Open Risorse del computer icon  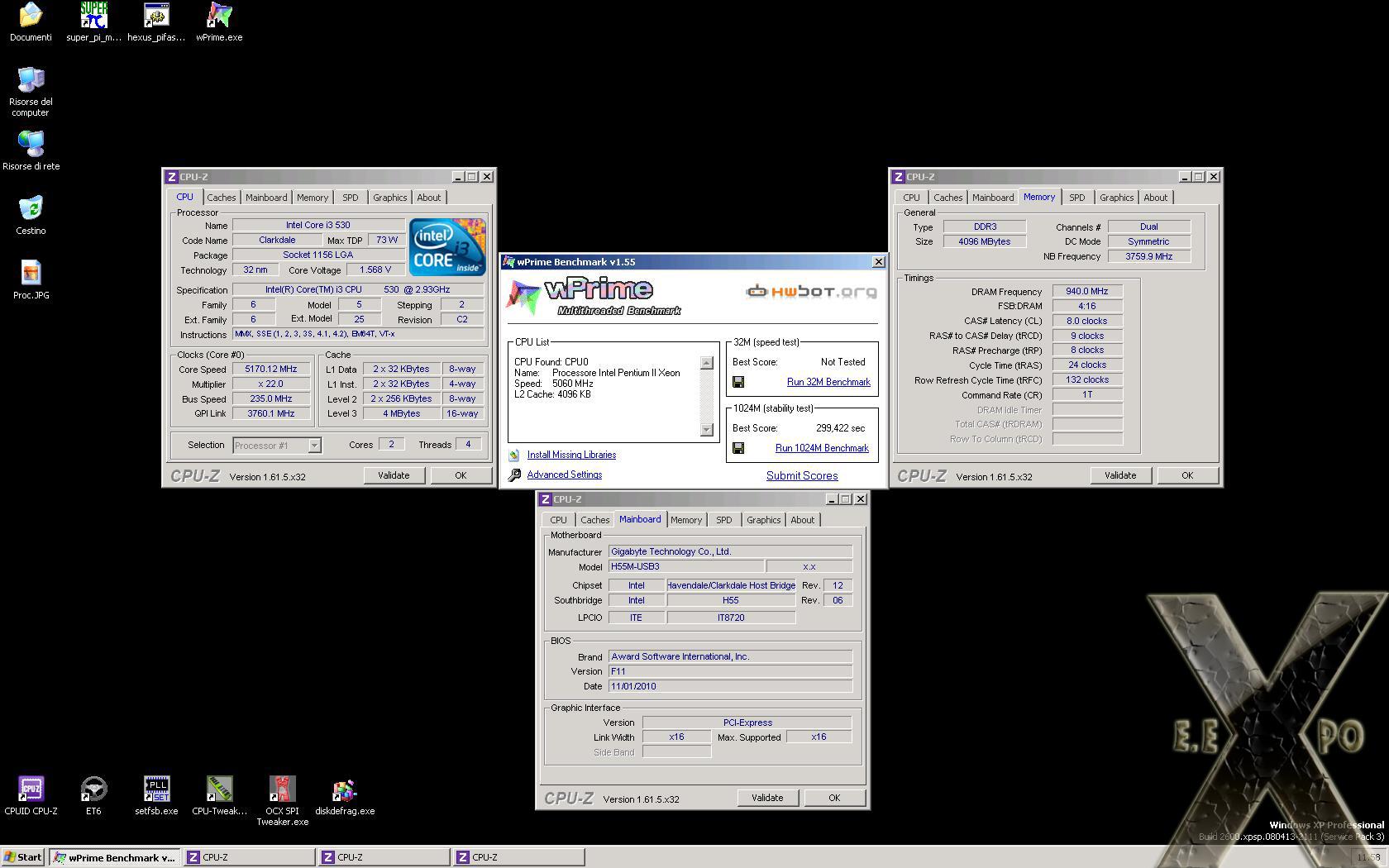pos(31,80)
